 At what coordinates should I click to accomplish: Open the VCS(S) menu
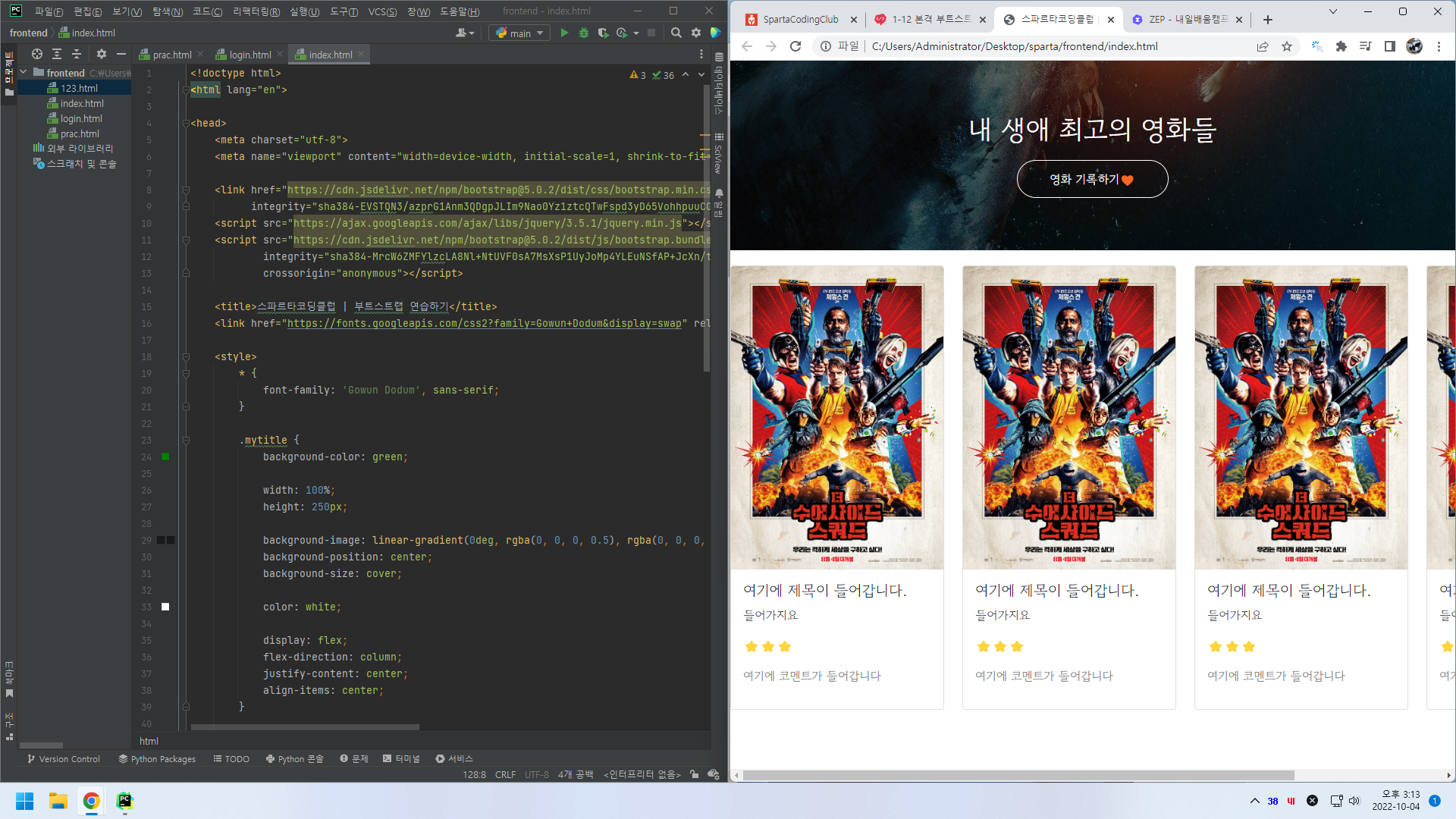(x=382, y=11)
